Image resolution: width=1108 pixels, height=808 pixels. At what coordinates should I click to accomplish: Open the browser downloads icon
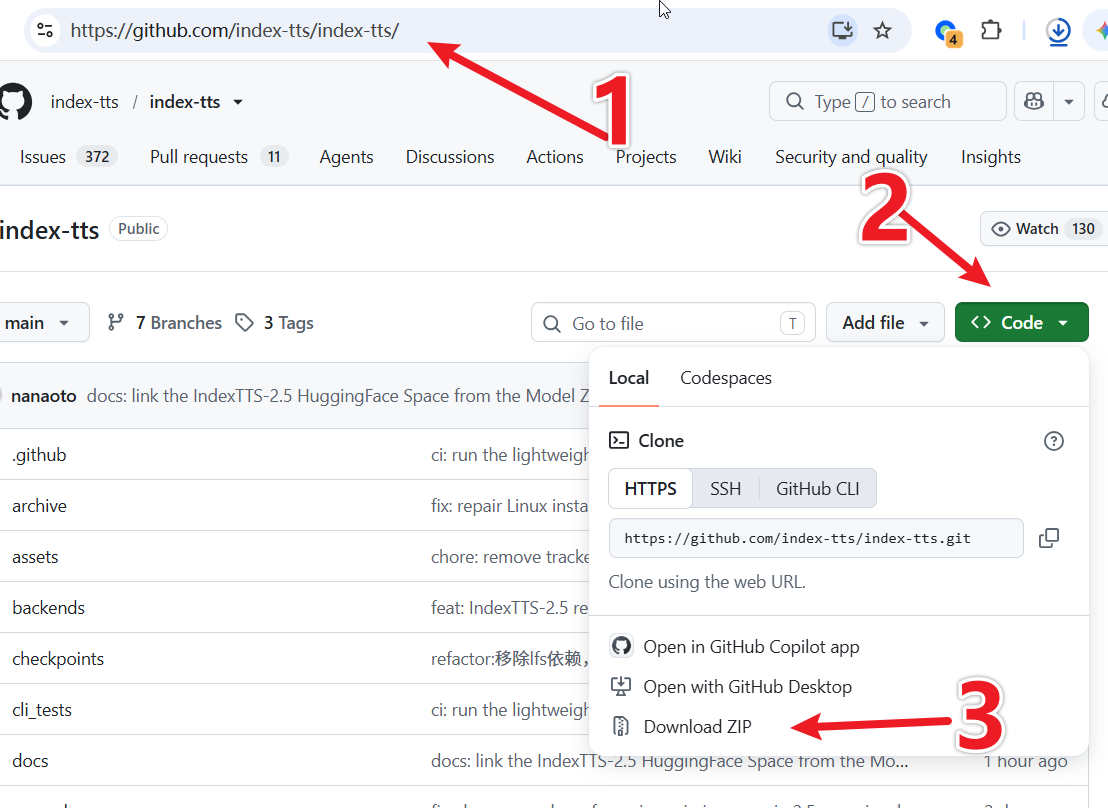[1058, 31]
